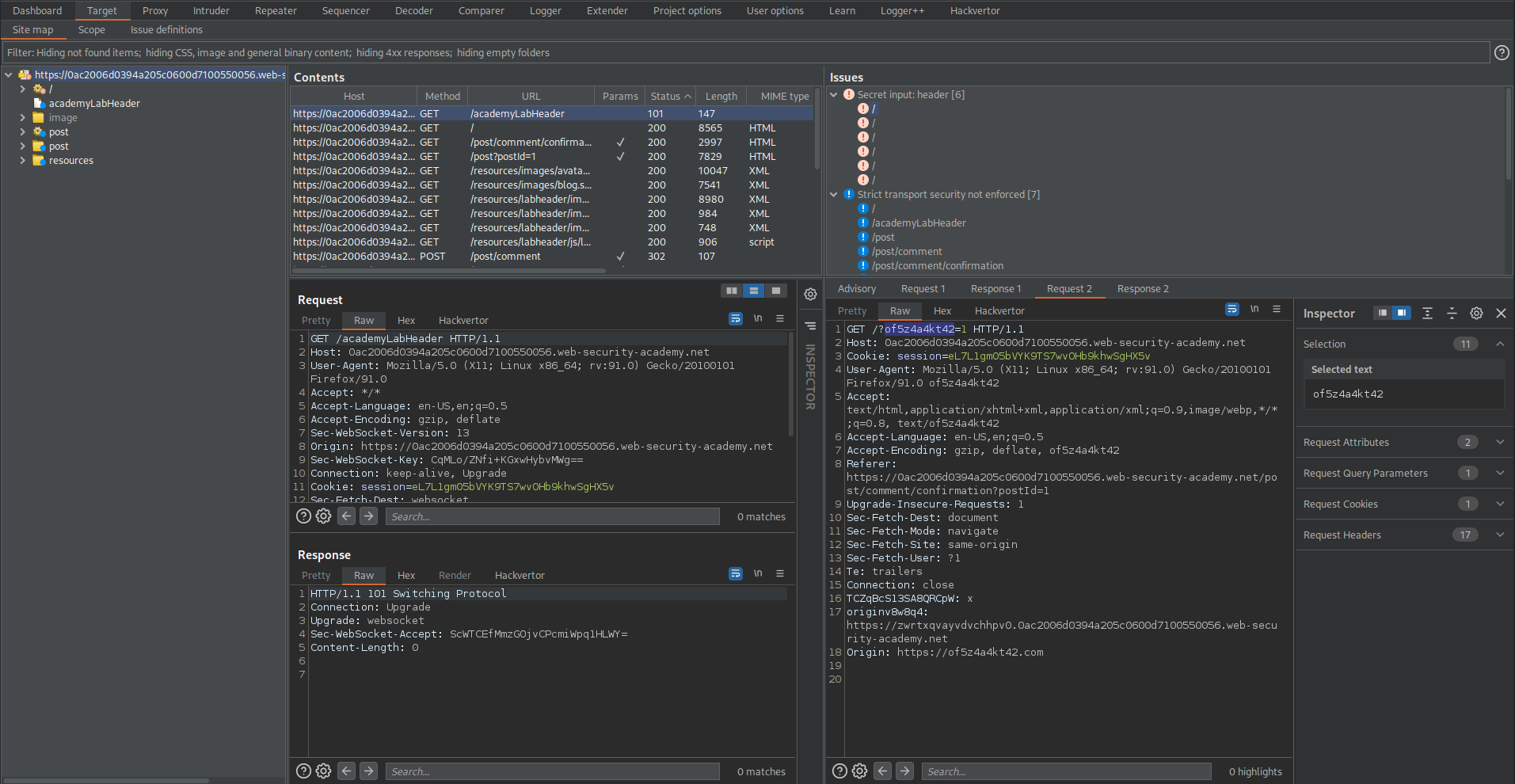Dock Inspector panel to the left
Image resolution: width=1515 pixels, height=784 pixels.
tap(1383, 313)
